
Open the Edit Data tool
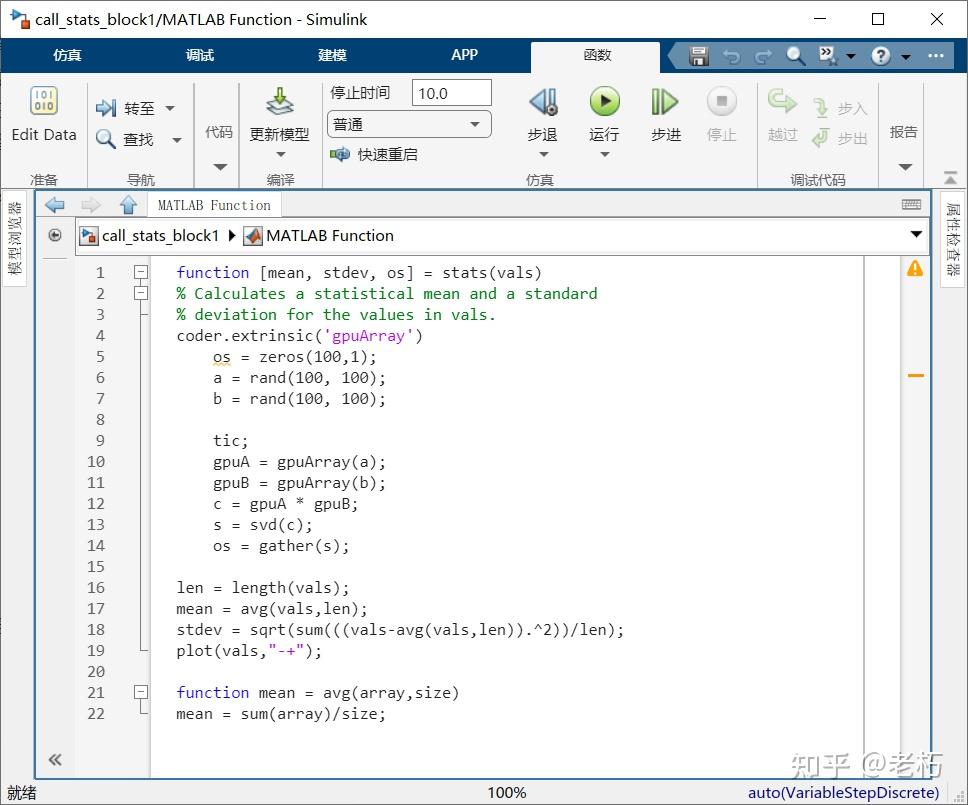43,115
